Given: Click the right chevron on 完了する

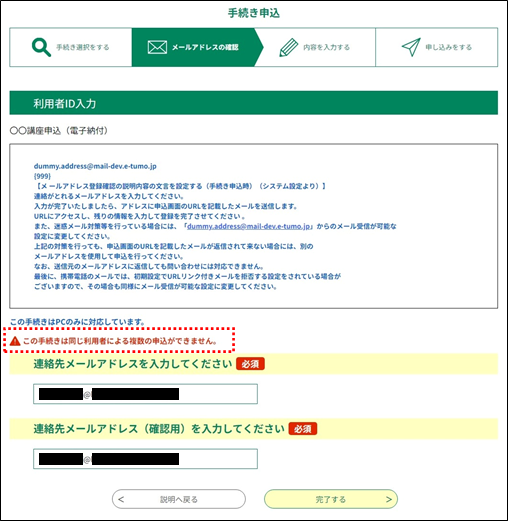Looking at the screenshot, I should [389, 499].
